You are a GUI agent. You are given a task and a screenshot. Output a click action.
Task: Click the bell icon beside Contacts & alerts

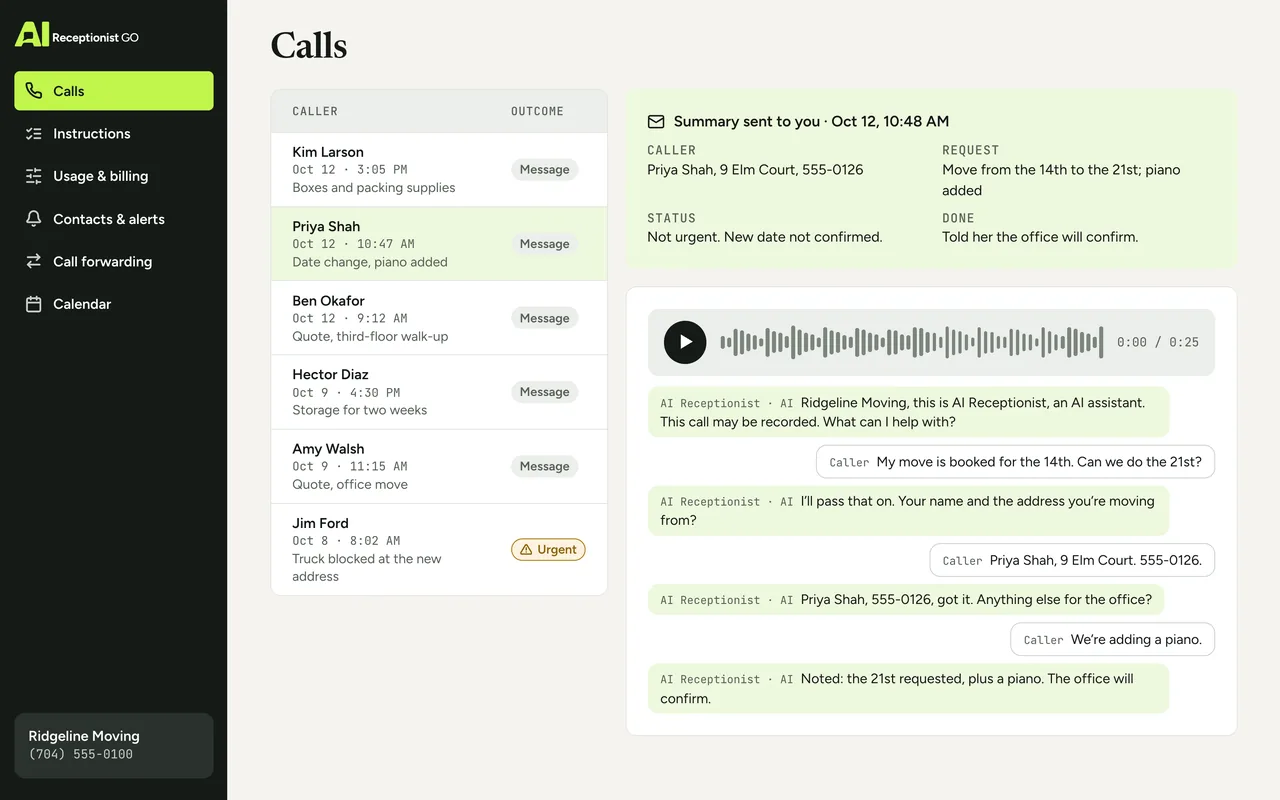[34, 219]
